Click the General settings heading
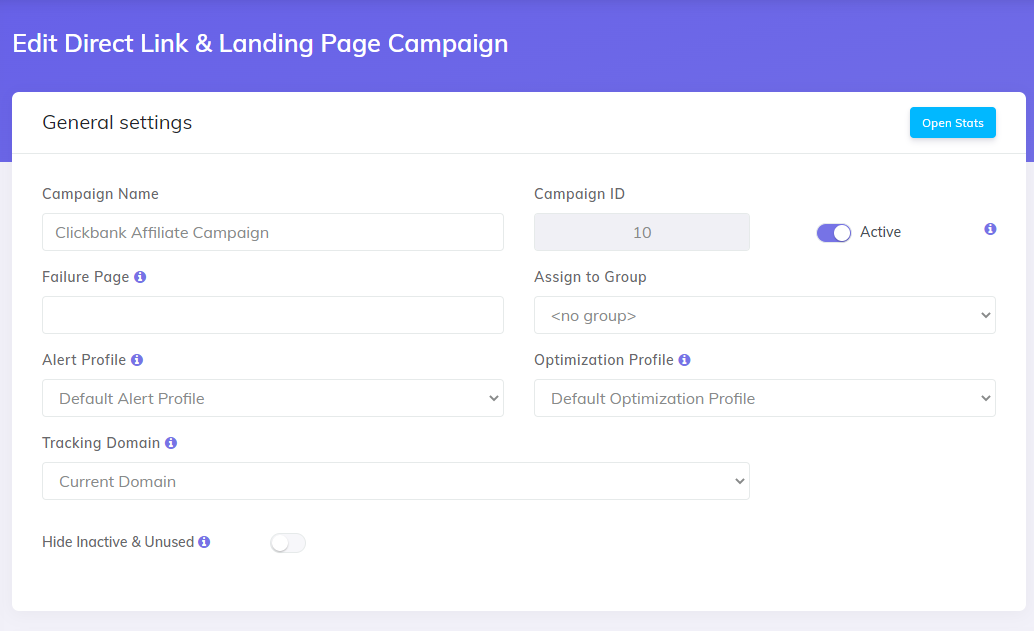Viewport: 1034px width, 631px height. coord(117,123)
